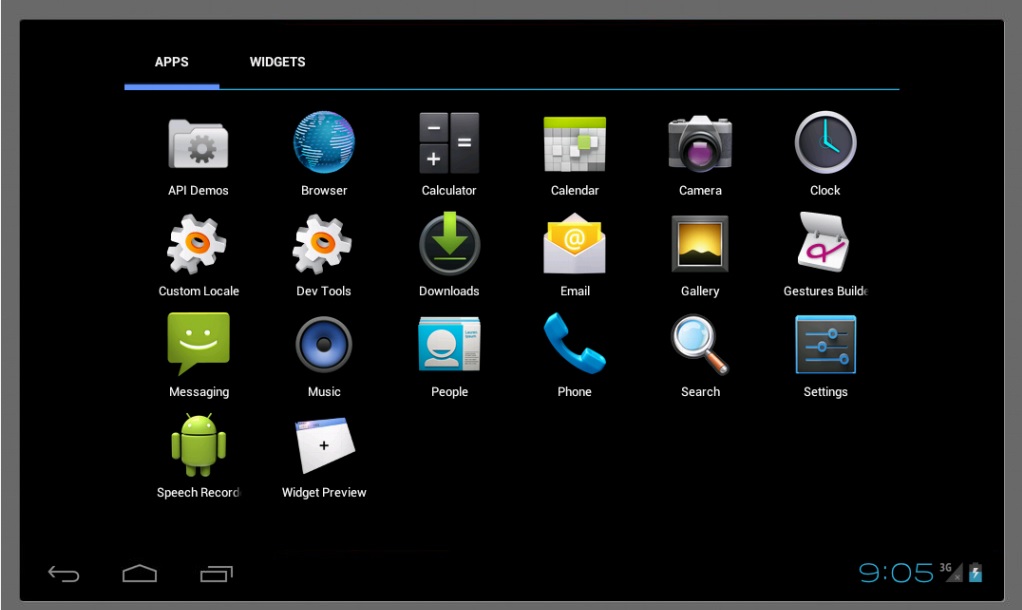
Task: Open the Calendar app icon
Action: coord(574,144)
